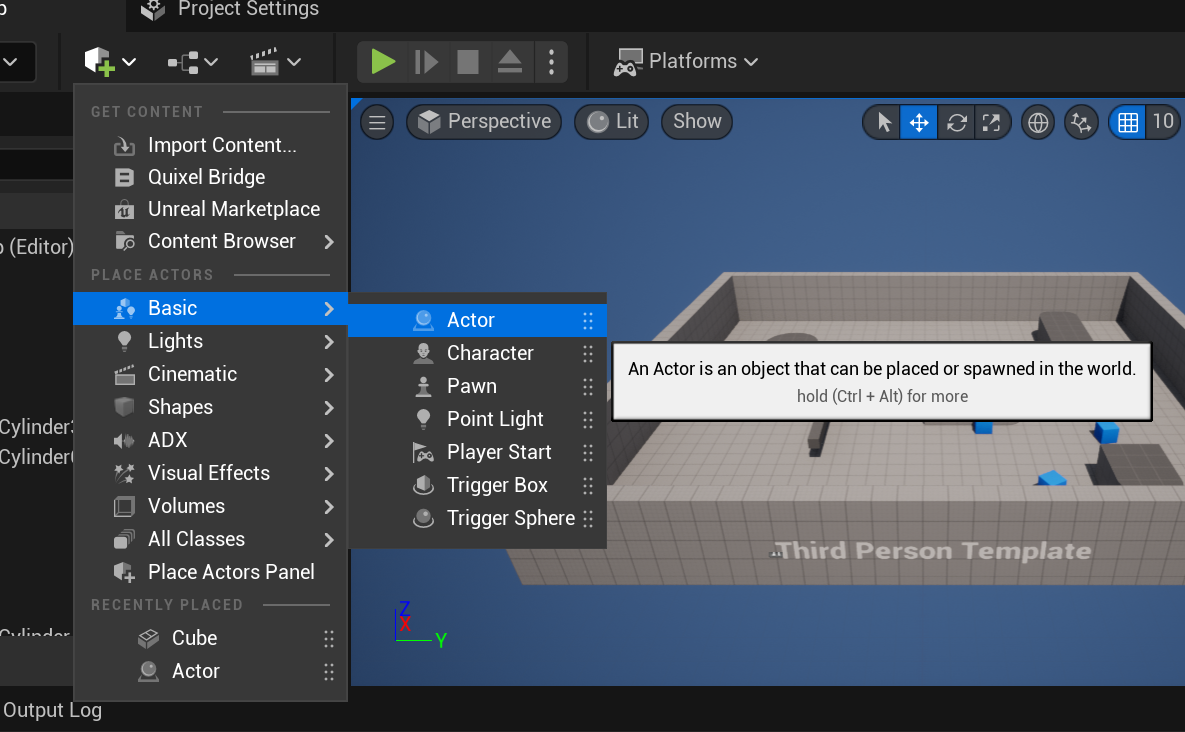
Task: Place the recently used Actor at the bottom
Action: pos(210,672)
